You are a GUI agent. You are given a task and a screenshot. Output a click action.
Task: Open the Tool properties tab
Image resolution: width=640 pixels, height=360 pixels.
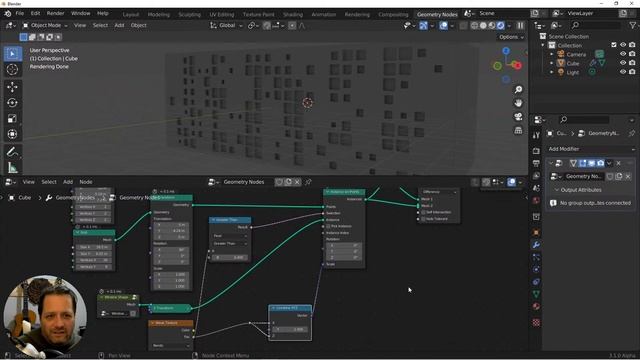pyautogui.click(x=536, y=135)
